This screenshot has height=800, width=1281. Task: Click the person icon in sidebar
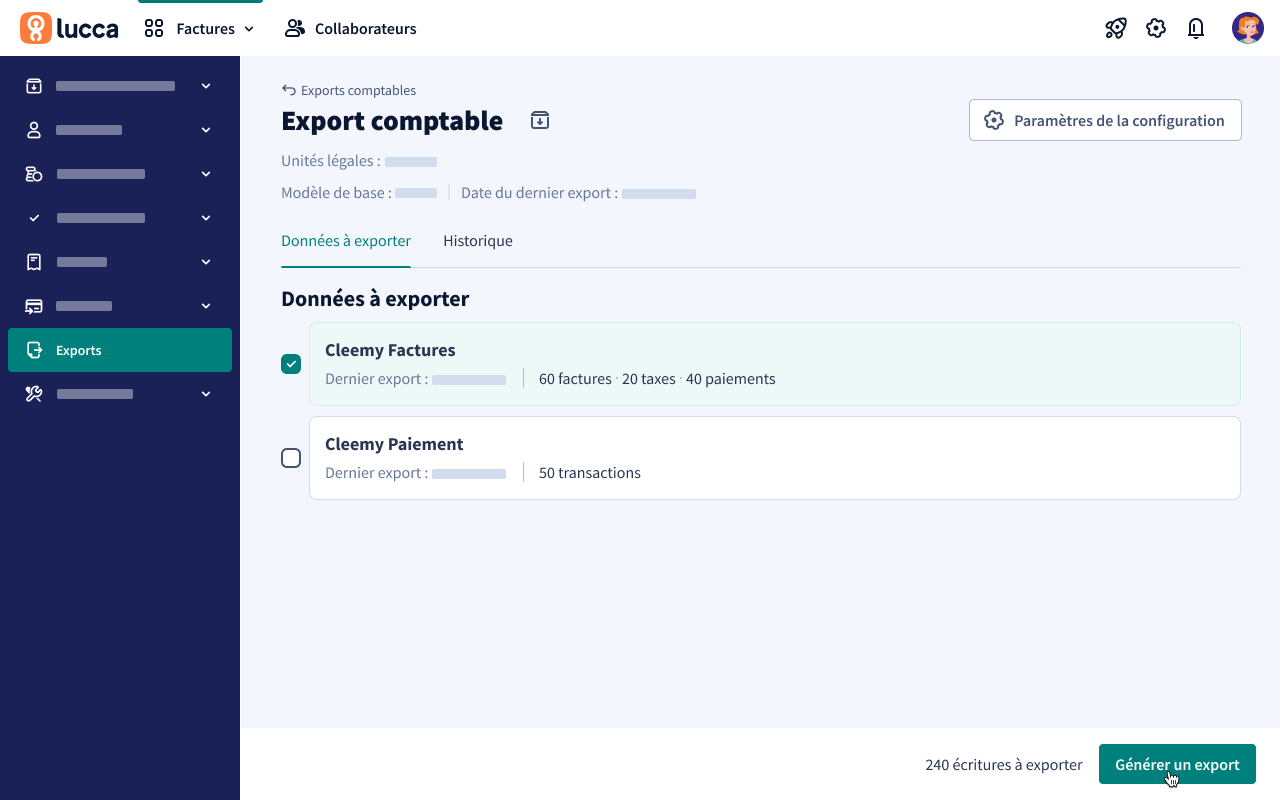(34, 130)
